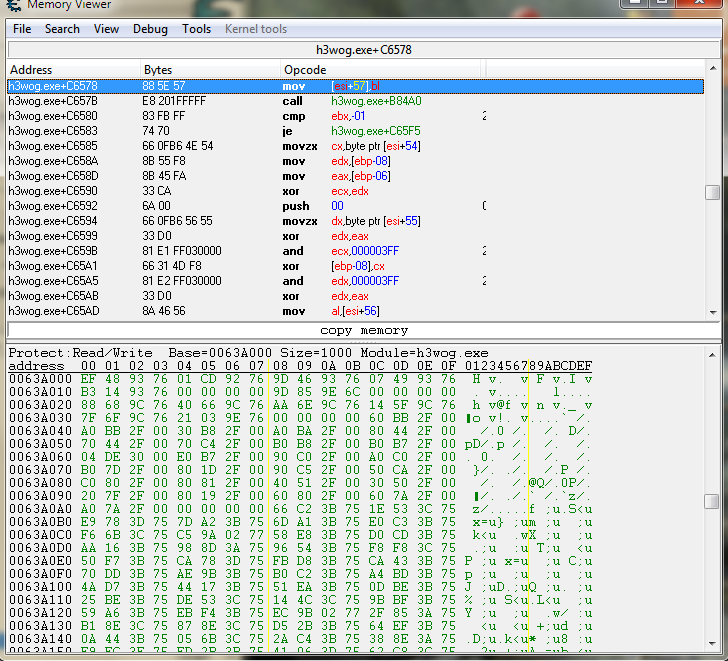Open the View menu
Image resolution: width=728 pixels, height=661 pixels.
click(106, 29)
